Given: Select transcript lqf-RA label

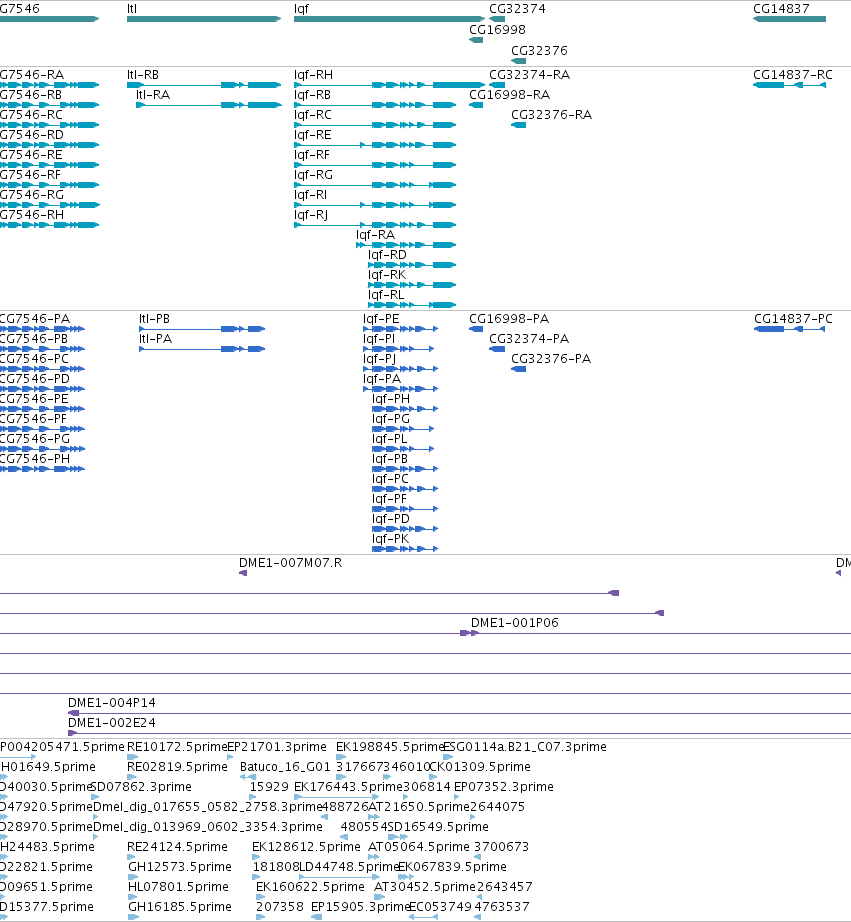Looking at the screenshot, I should coord(375,235).
